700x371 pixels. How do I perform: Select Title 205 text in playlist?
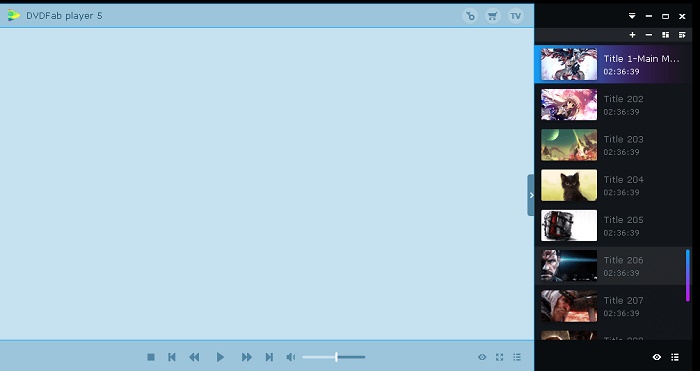(624, 220)
